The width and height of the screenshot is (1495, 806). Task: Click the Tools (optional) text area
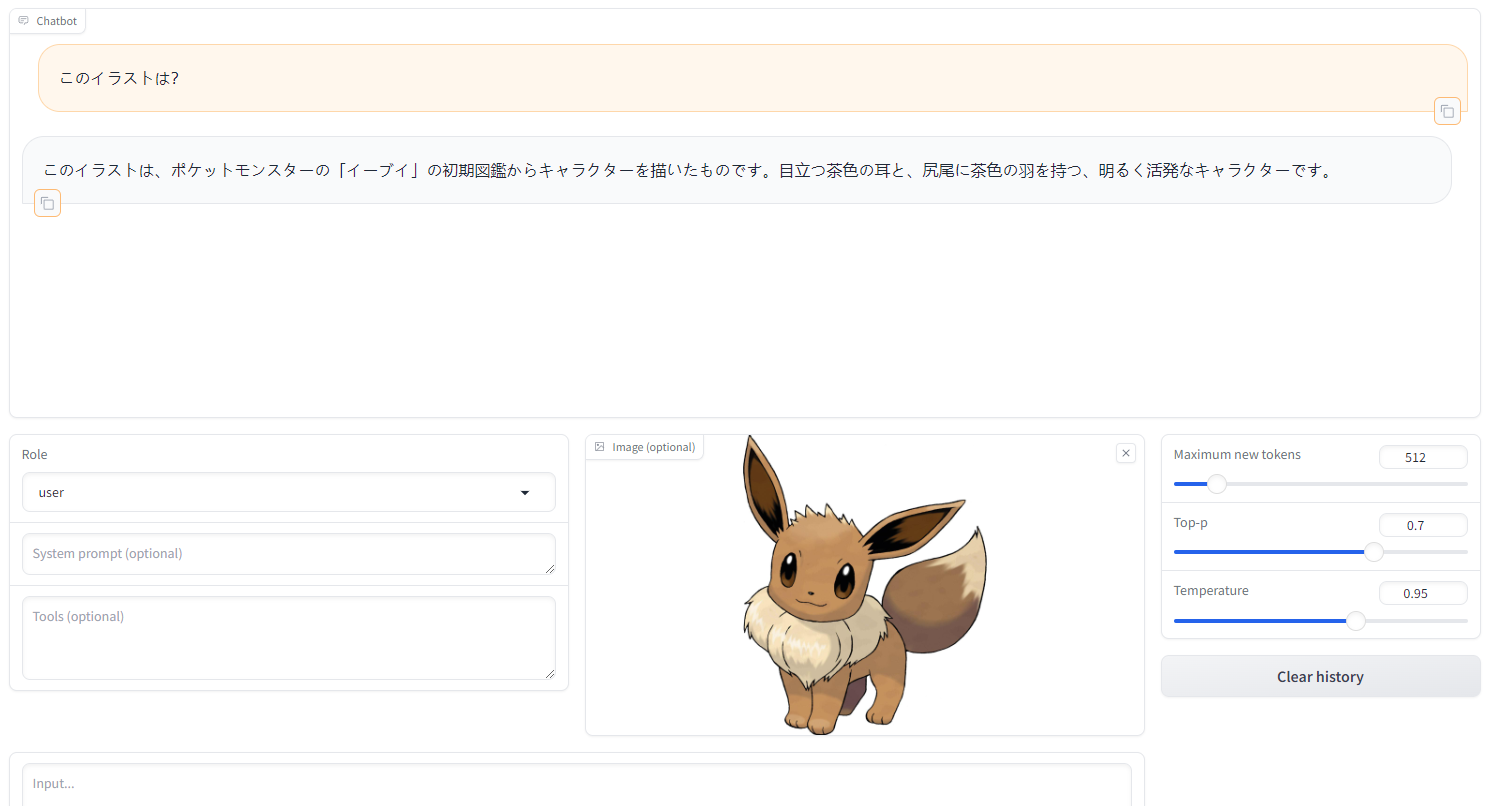pyautogui.click(x=289, y=637)
